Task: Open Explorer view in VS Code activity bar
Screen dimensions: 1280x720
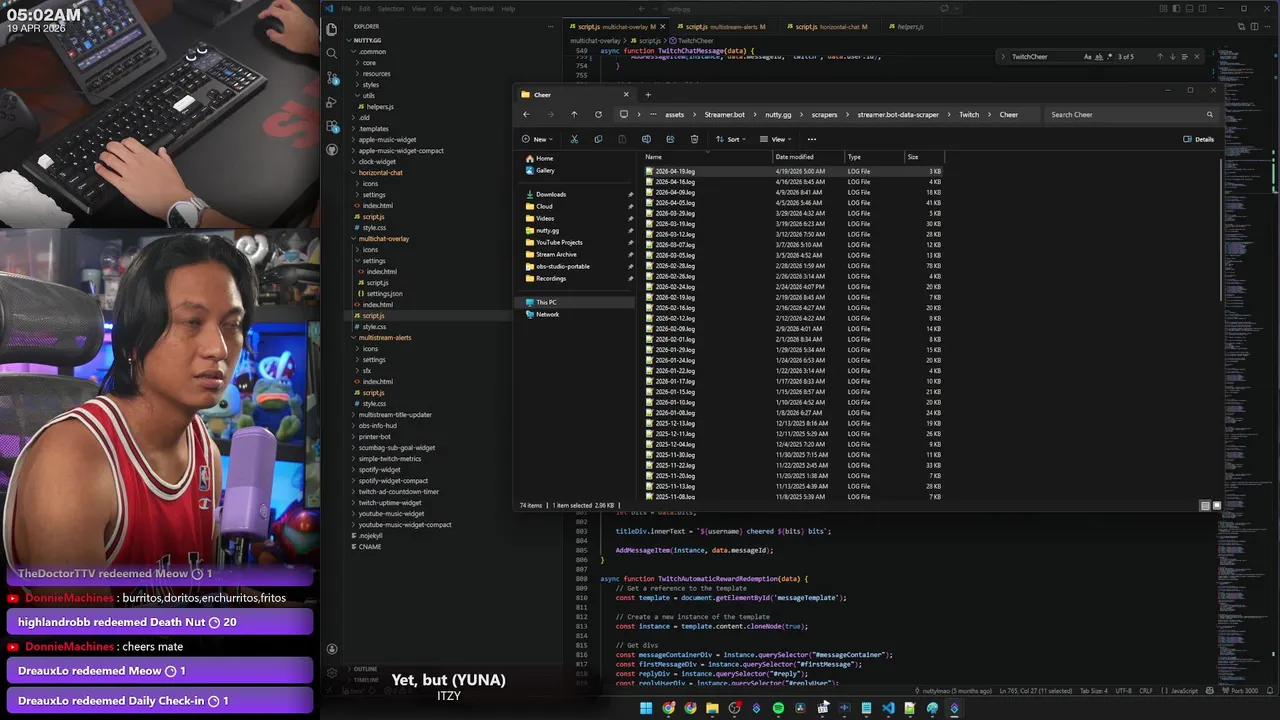Action: click(x=332, y=29)
